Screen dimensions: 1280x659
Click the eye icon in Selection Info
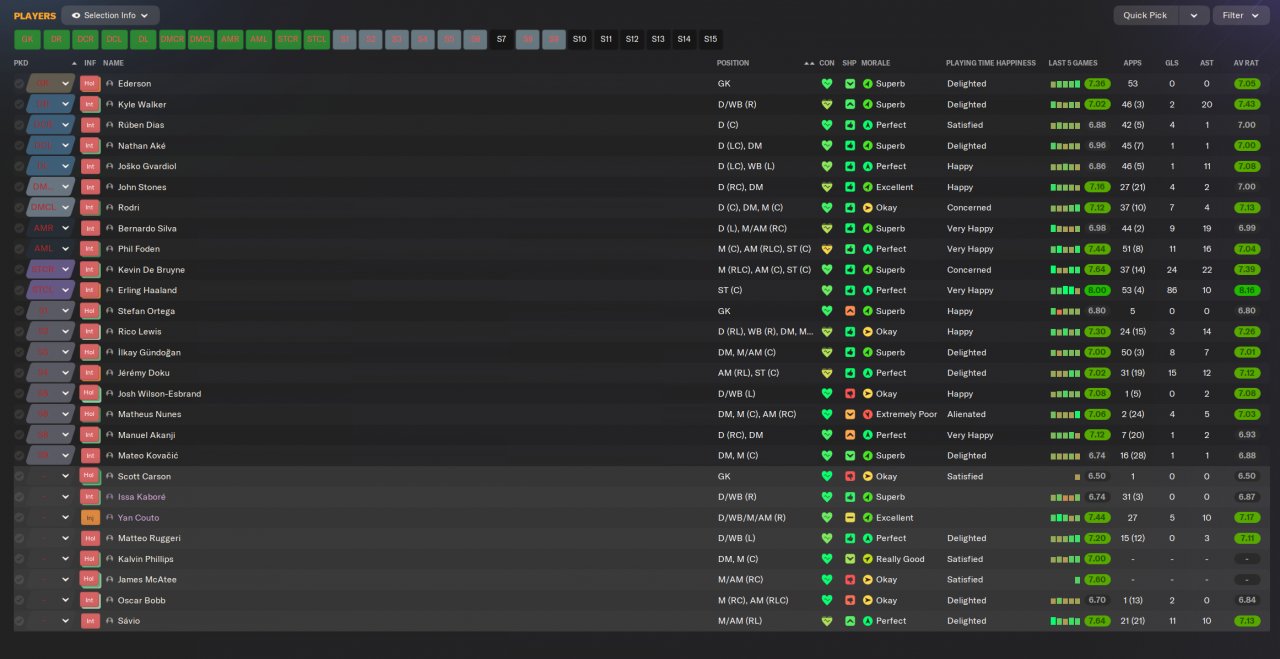tap(76, 15)
